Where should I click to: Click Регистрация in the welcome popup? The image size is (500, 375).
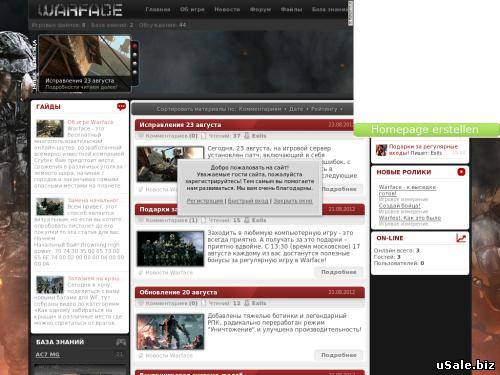point(205,201)
